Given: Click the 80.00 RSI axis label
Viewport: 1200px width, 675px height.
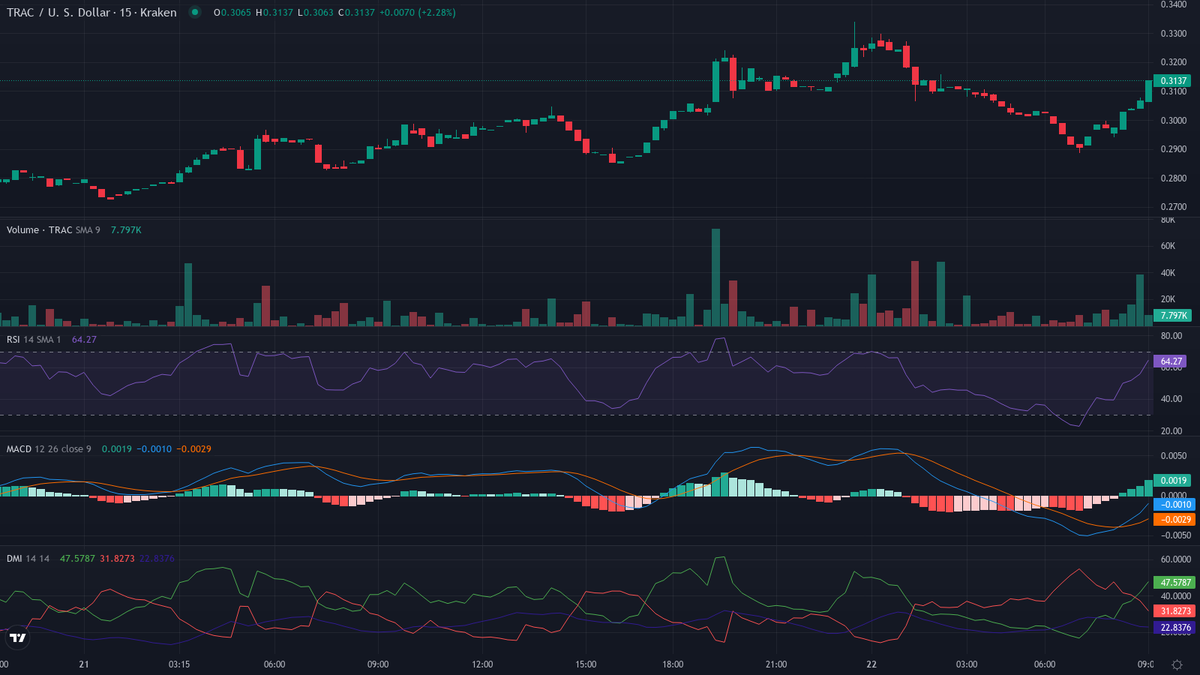Looking at the screenshot, I should 1170,336.
